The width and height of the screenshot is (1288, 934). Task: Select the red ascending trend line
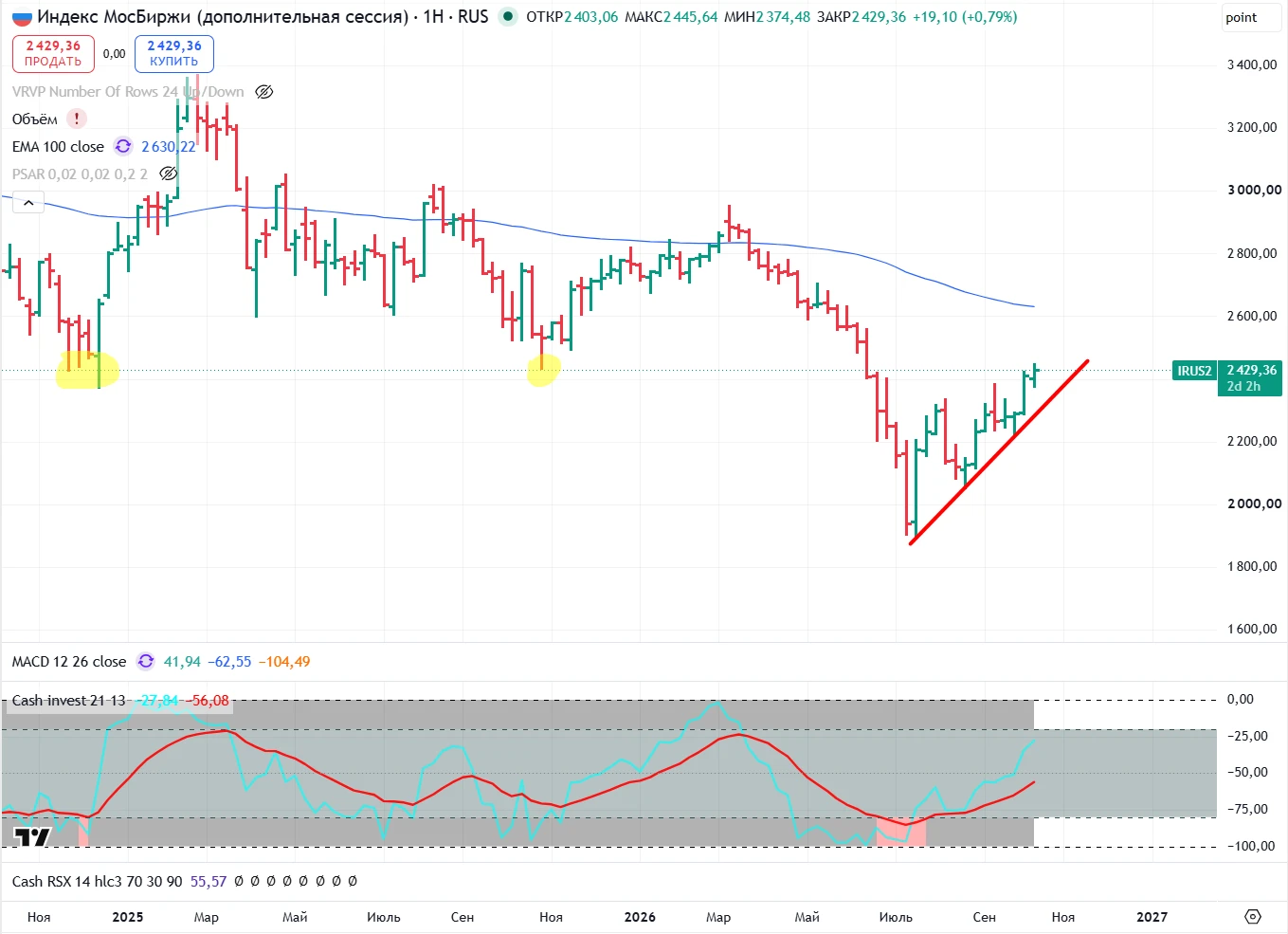pyautogui.click(x=998, y=452)
